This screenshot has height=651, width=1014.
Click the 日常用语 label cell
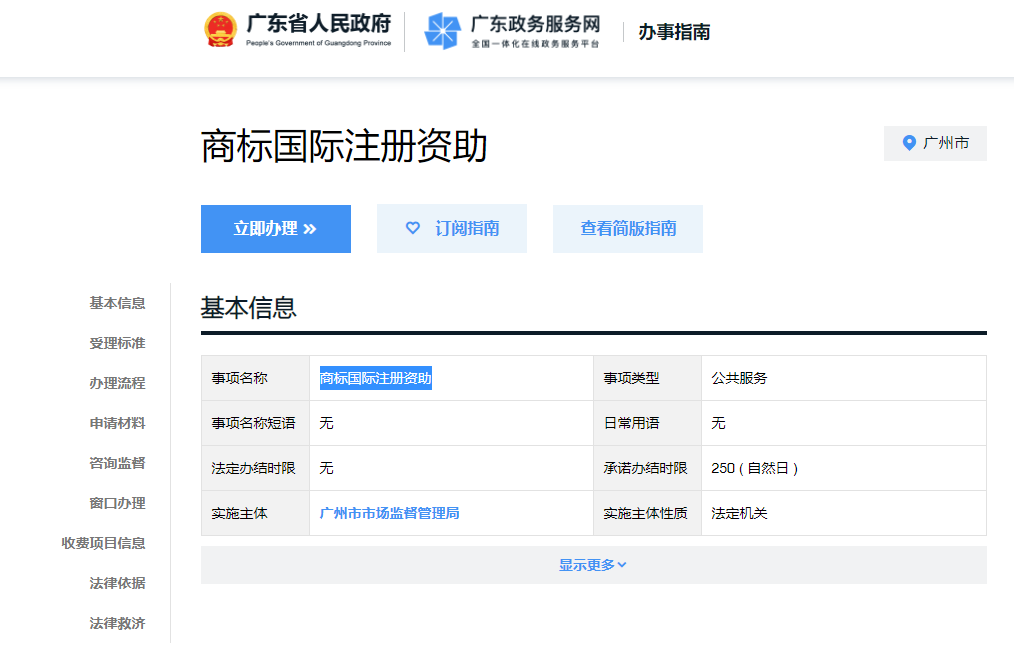(x=647, y=423)
